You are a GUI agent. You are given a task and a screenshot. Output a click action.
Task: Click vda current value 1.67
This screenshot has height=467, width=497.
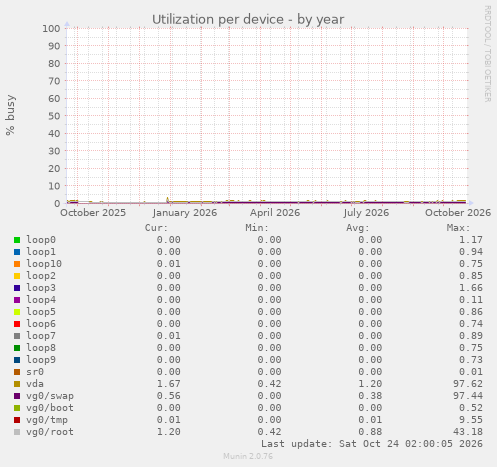tap(169, 384)
